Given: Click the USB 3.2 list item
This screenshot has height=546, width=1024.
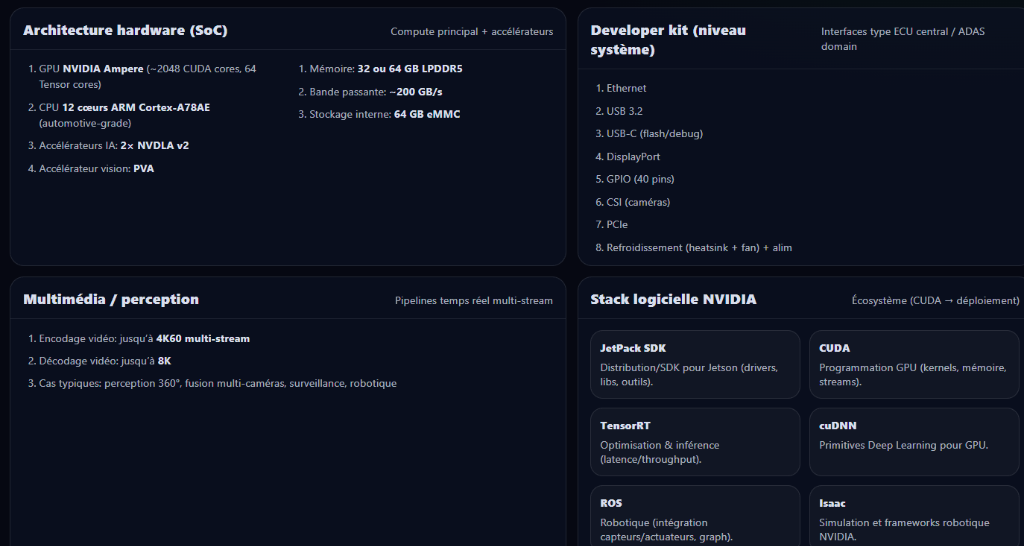Looking at the screenshot, I should pyautogui.click(x=619, y=111).
